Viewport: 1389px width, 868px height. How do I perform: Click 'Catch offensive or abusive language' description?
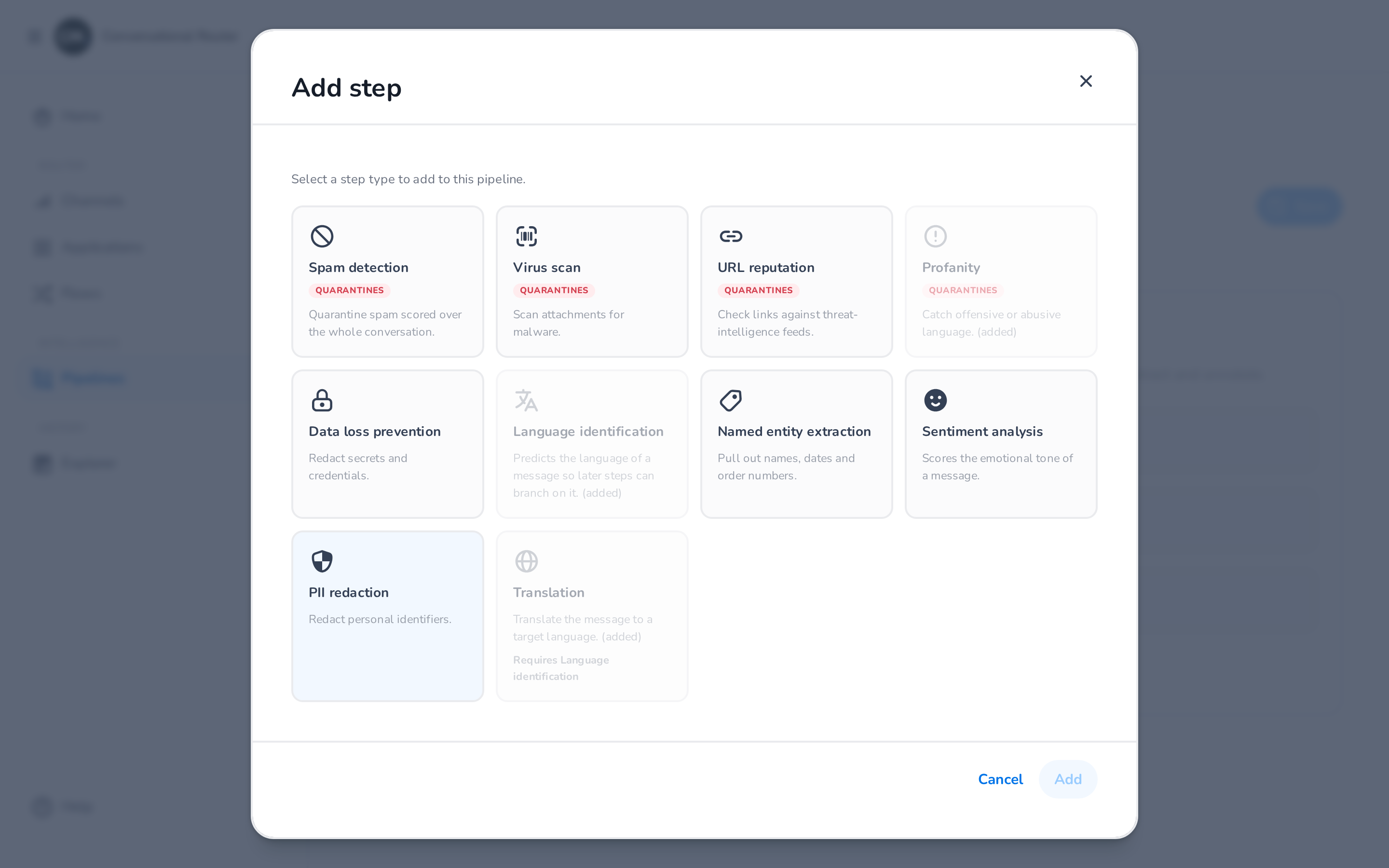coord(991,323)
